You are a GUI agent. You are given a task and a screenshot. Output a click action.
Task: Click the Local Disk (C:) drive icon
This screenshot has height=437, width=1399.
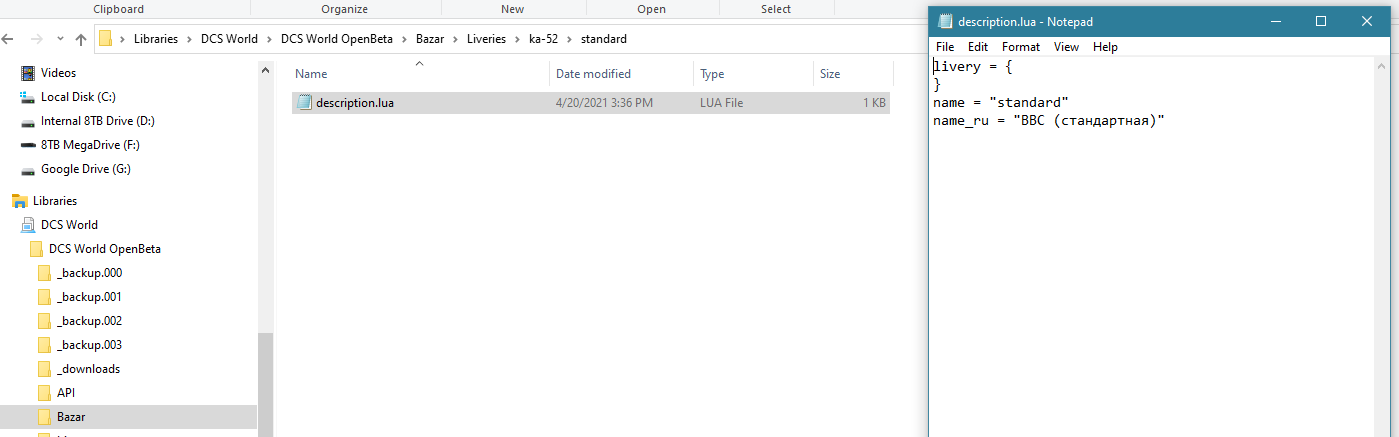pyautogui.click(x=28, y=97)
